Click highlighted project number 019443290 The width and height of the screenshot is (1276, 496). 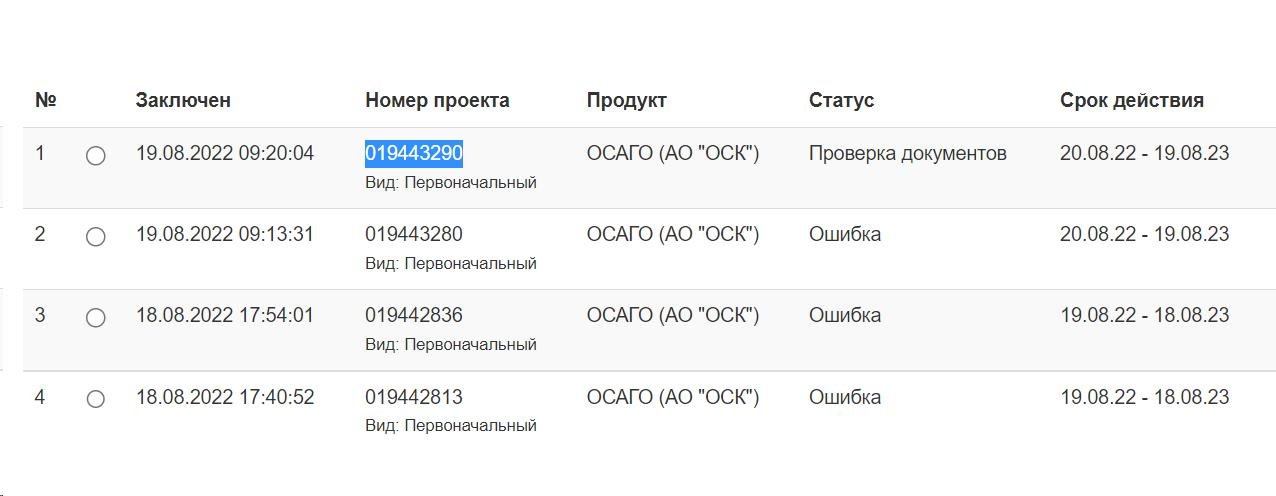(414, 153)
